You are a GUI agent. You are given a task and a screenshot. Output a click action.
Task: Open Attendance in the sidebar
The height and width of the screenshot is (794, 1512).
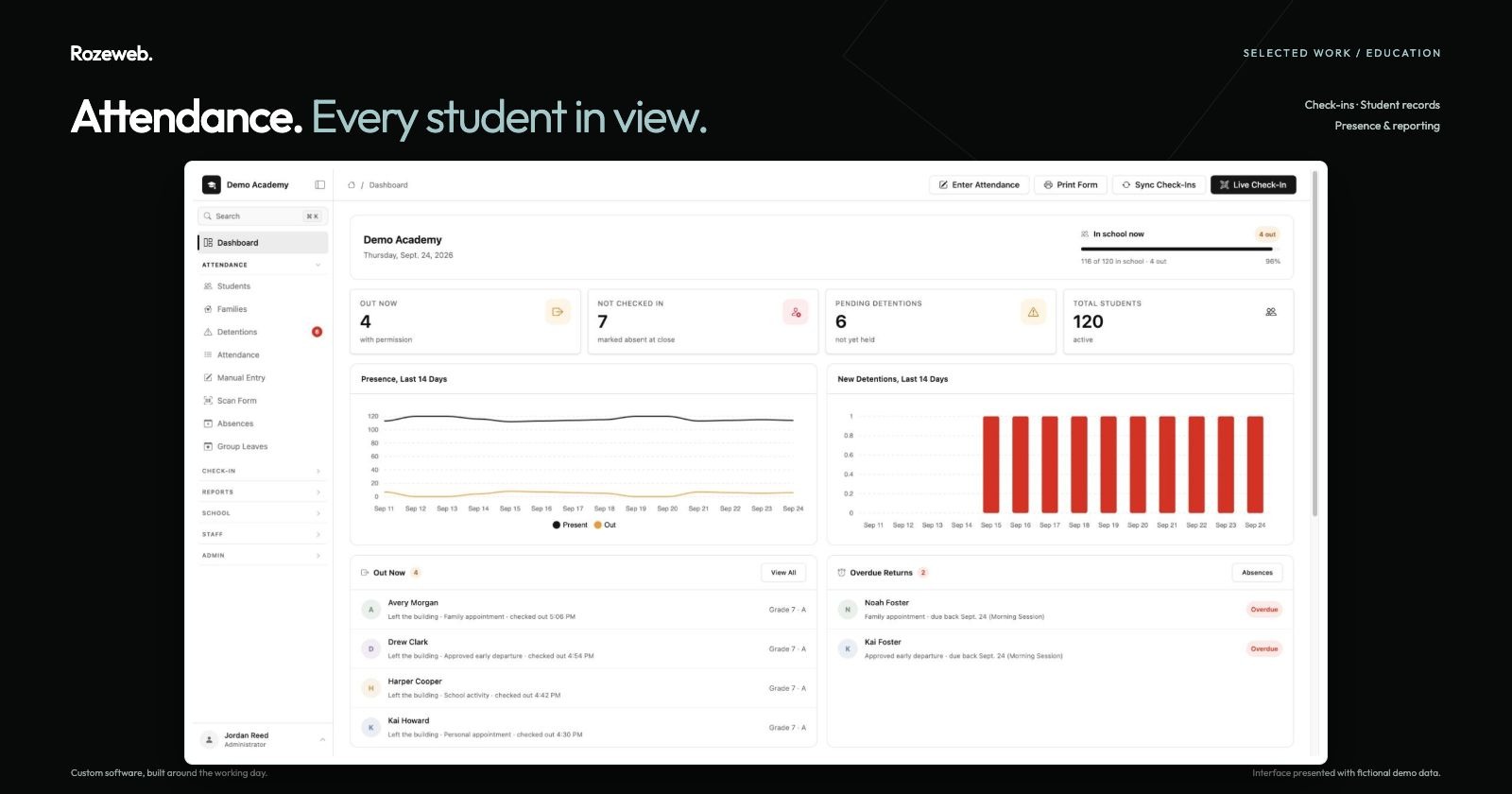point(263,355)
